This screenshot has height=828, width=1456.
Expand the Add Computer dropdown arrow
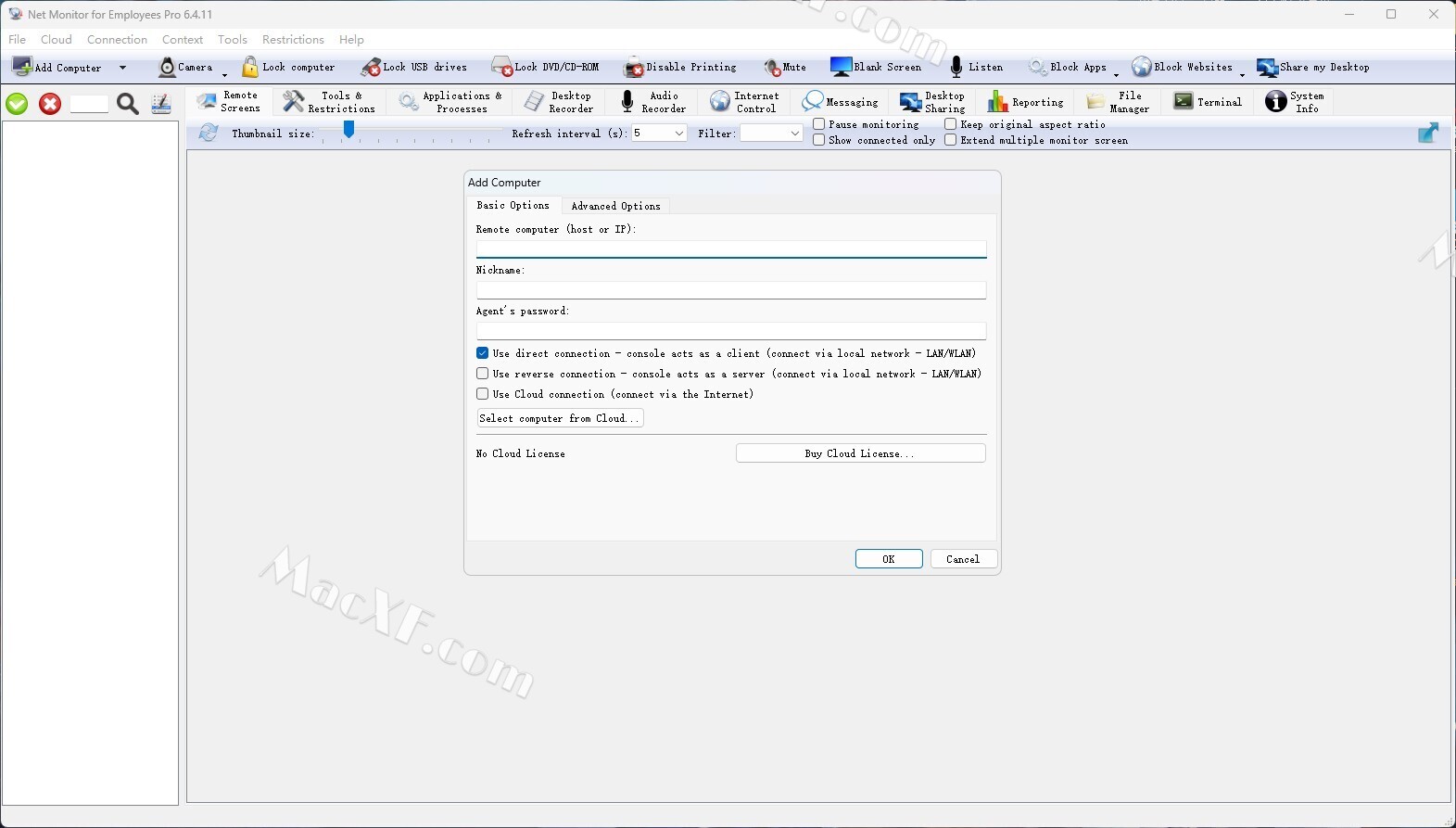122,68
